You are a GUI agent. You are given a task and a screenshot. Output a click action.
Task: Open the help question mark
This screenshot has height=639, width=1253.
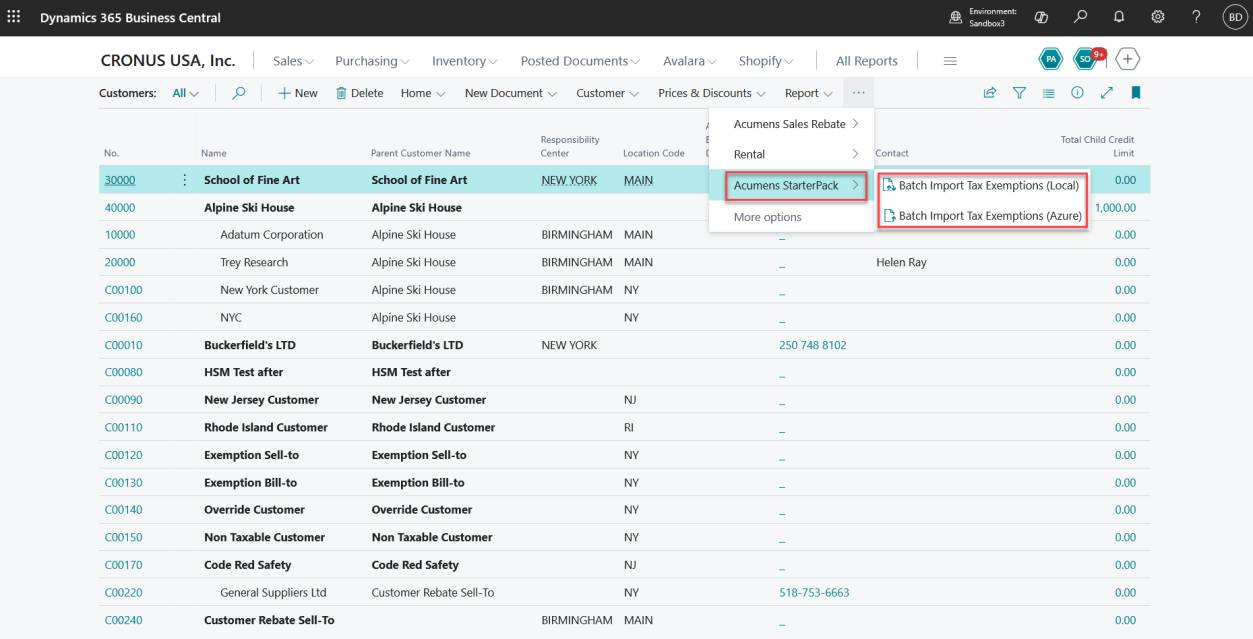(1196, 17)
